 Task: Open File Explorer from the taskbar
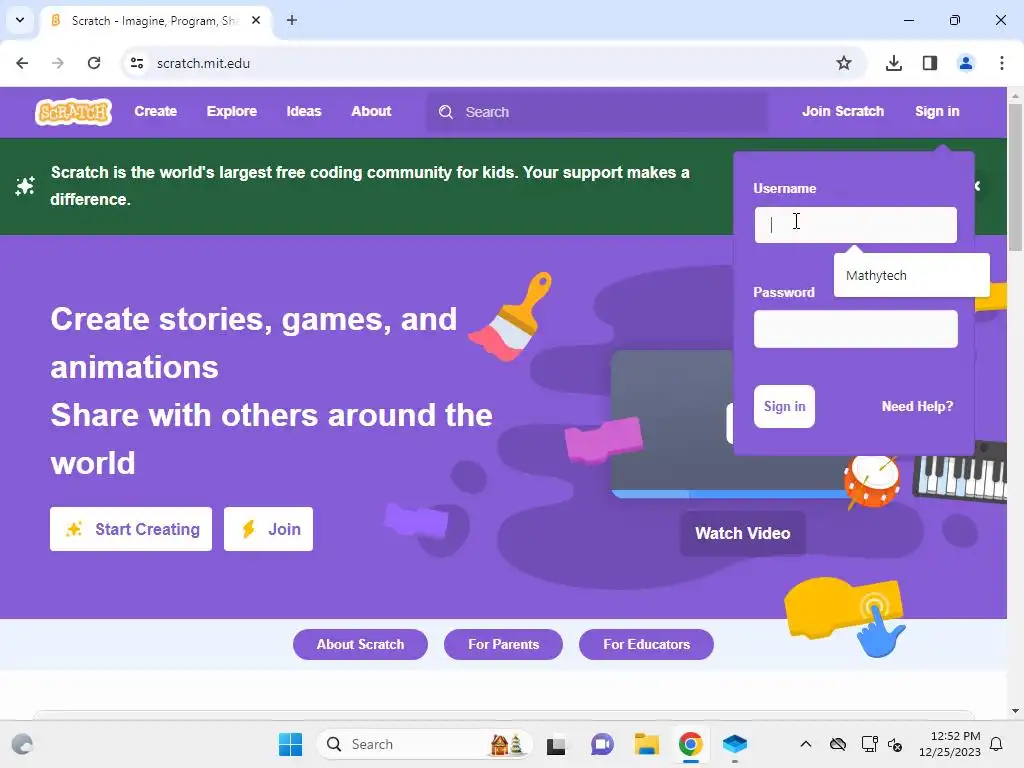(647, 744)
